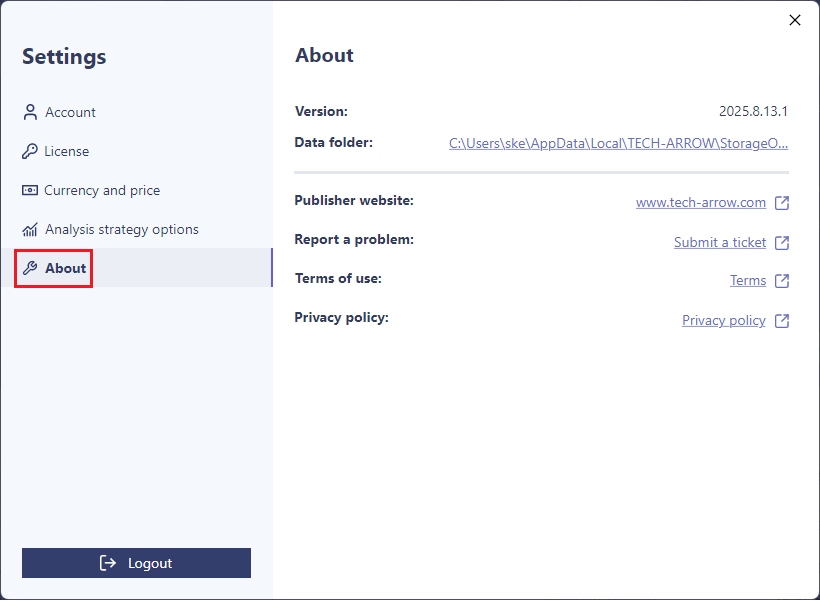Open the Data folder path link

pos(618,143)
